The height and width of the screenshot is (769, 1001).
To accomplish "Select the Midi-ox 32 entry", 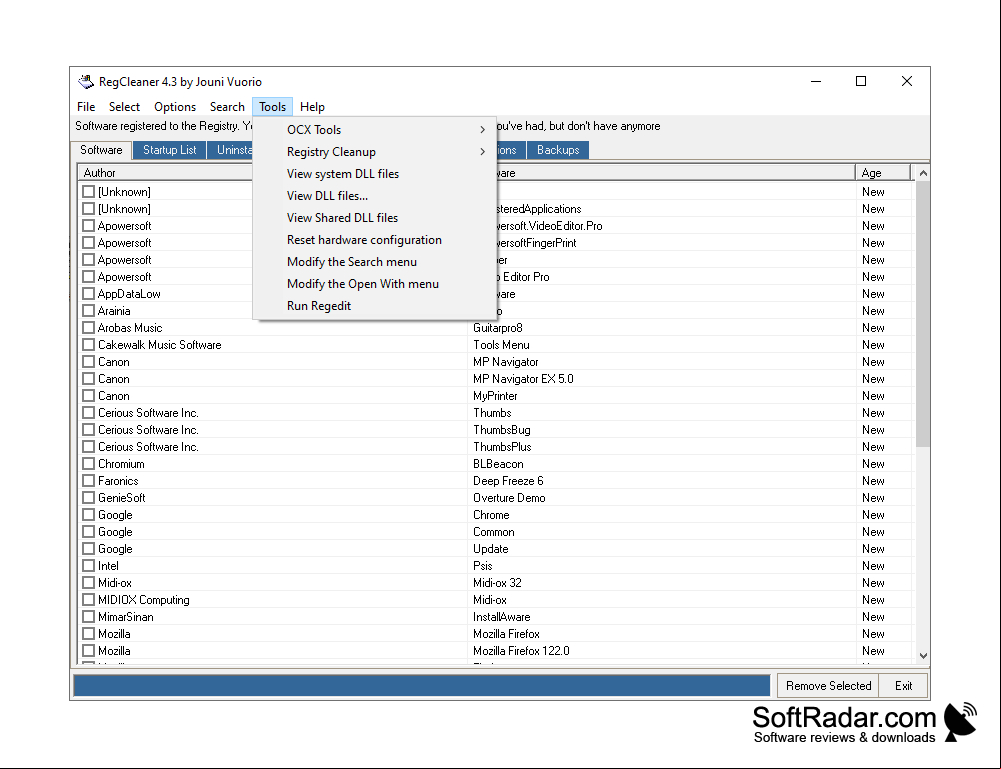I will (497, 583).
